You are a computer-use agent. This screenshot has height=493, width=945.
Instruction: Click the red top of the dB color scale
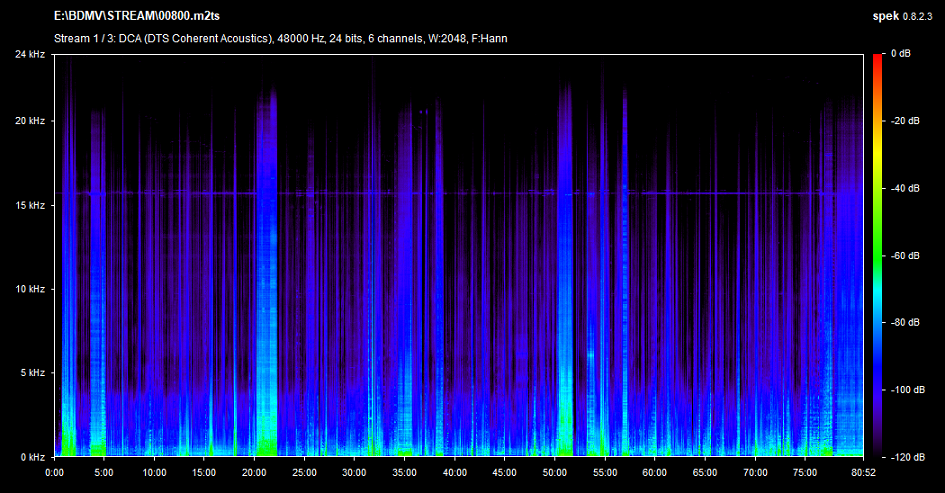[x=877, y=57]
